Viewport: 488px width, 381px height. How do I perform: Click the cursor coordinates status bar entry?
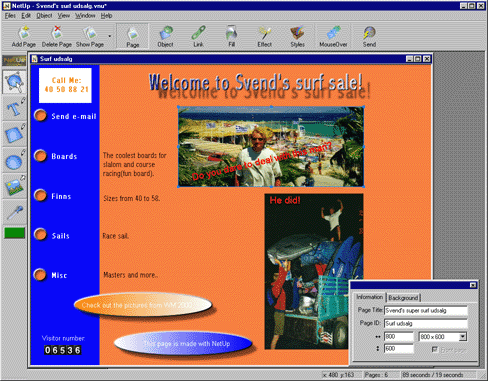pyautogui.click(x=342, y=375)
